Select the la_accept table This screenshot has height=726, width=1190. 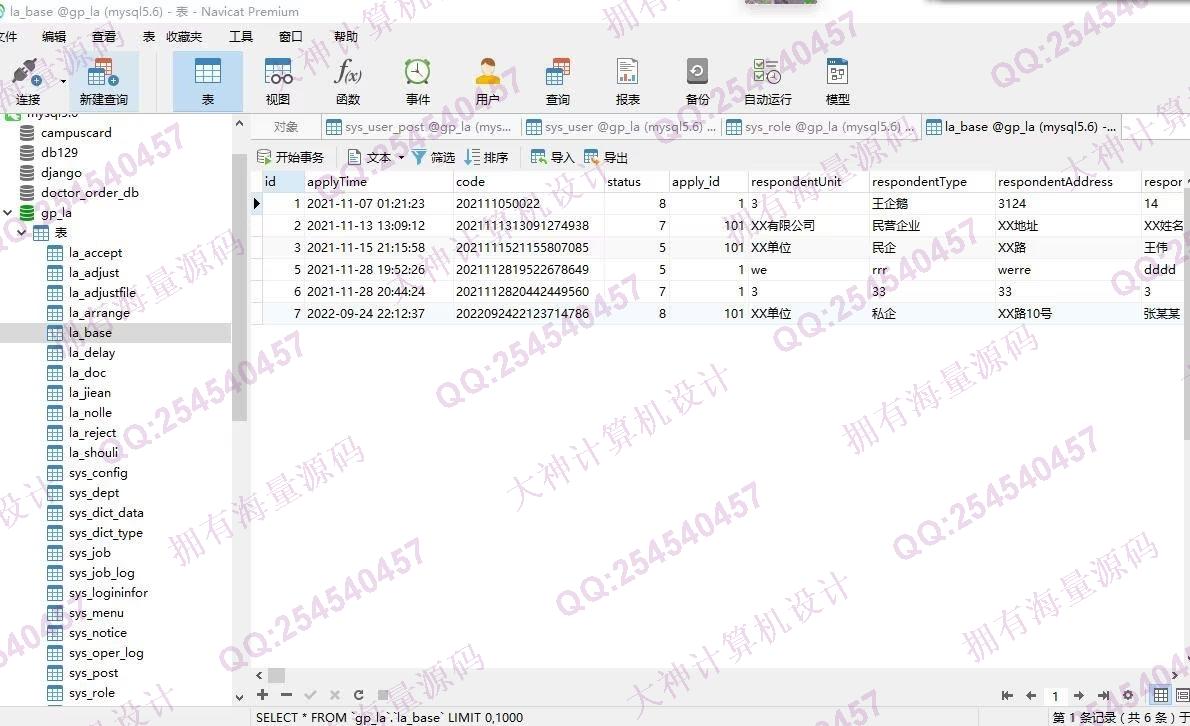point(95,253)
